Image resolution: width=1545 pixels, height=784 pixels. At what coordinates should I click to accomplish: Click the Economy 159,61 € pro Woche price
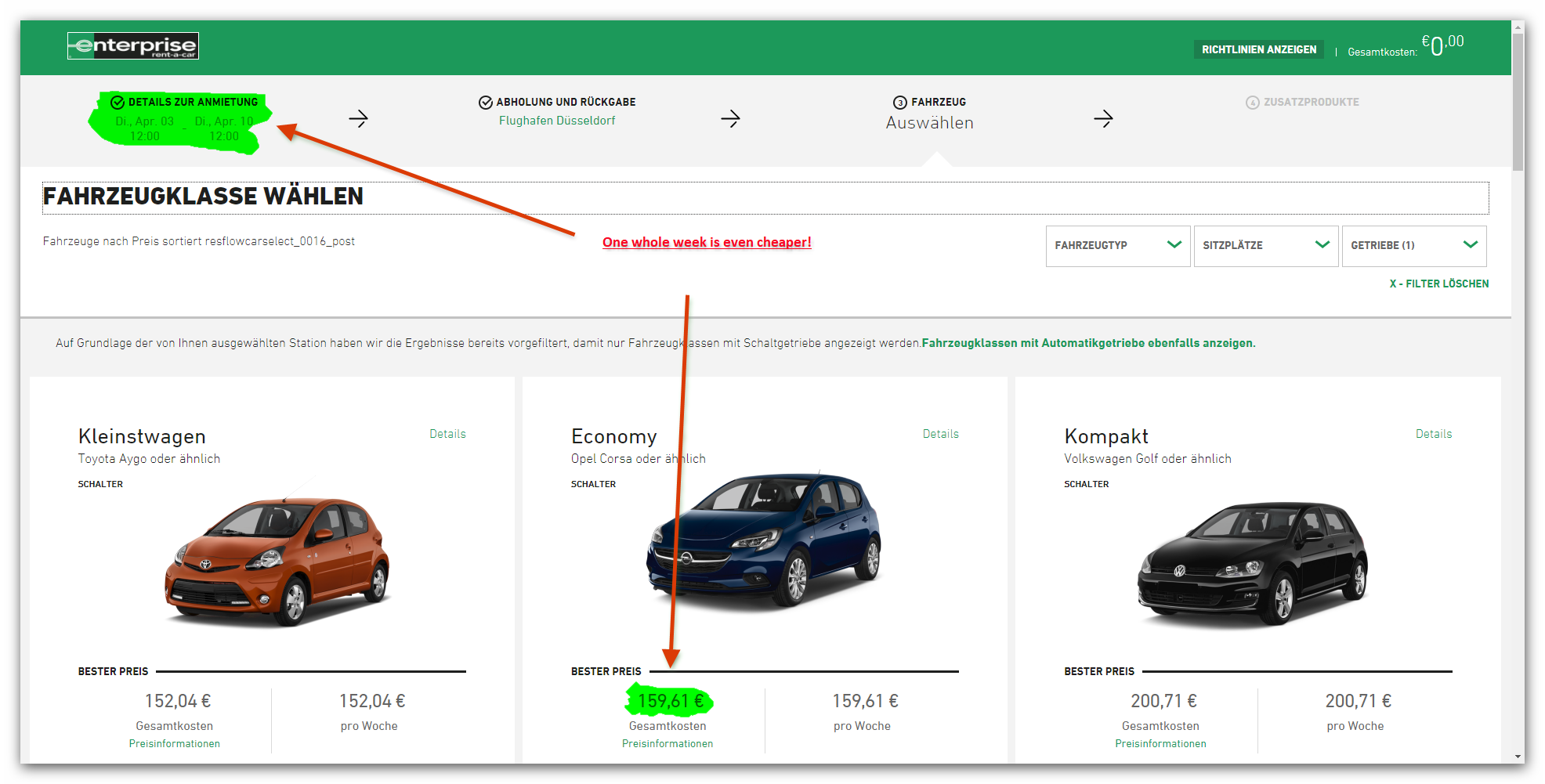coord(865,701)
